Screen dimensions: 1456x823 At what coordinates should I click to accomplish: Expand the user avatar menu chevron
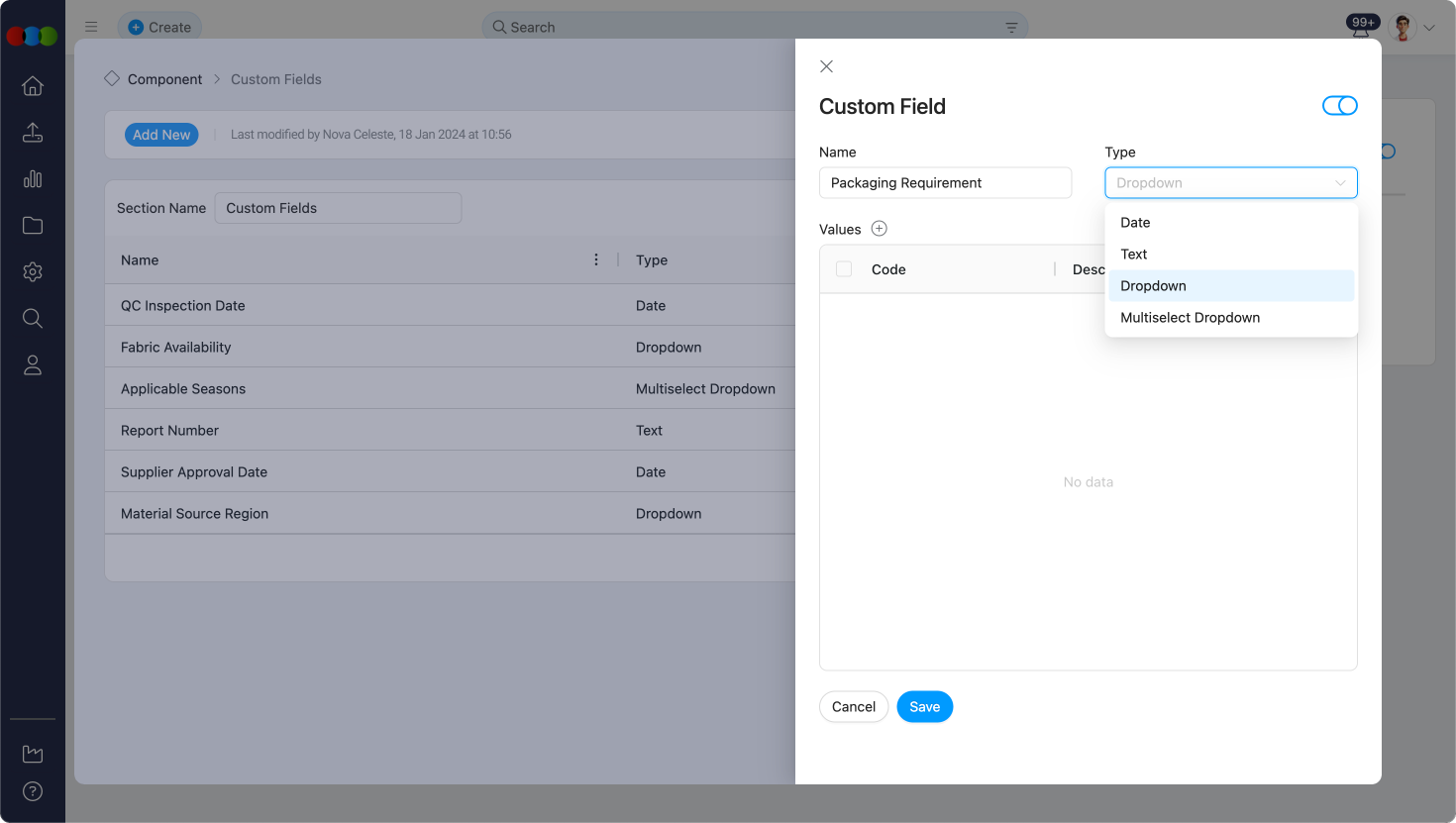click(x=1429, y=29)
